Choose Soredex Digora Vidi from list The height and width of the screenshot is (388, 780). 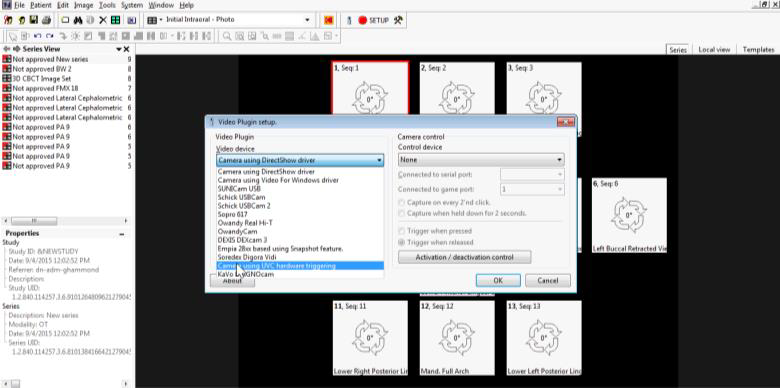pyautogui.click(x=300, y=257)
